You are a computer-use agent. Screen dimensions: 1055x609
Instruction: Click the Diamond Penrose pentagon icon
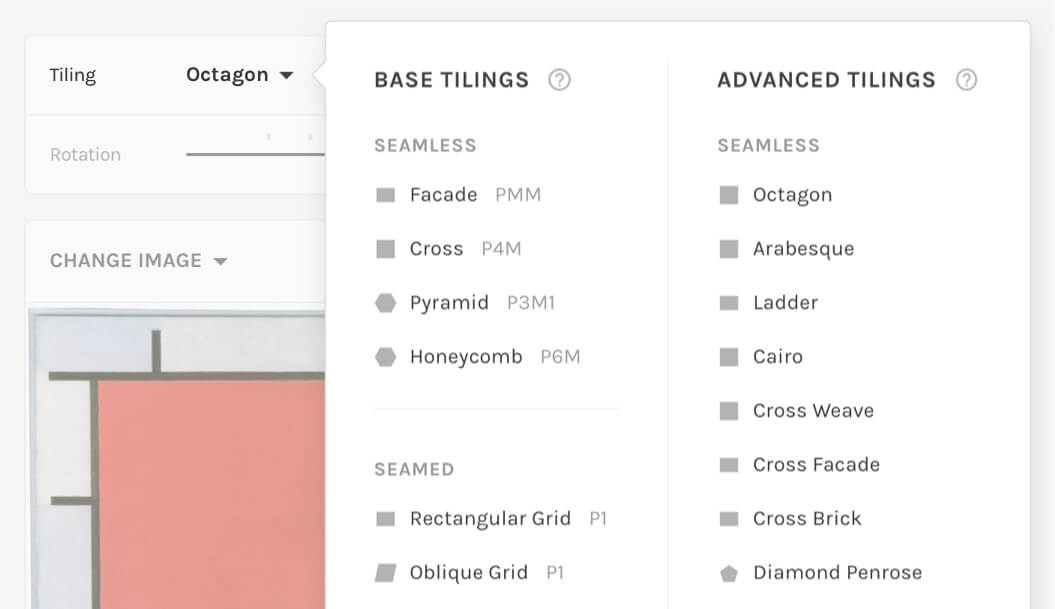pyautogui.click(x=729, y=572)
